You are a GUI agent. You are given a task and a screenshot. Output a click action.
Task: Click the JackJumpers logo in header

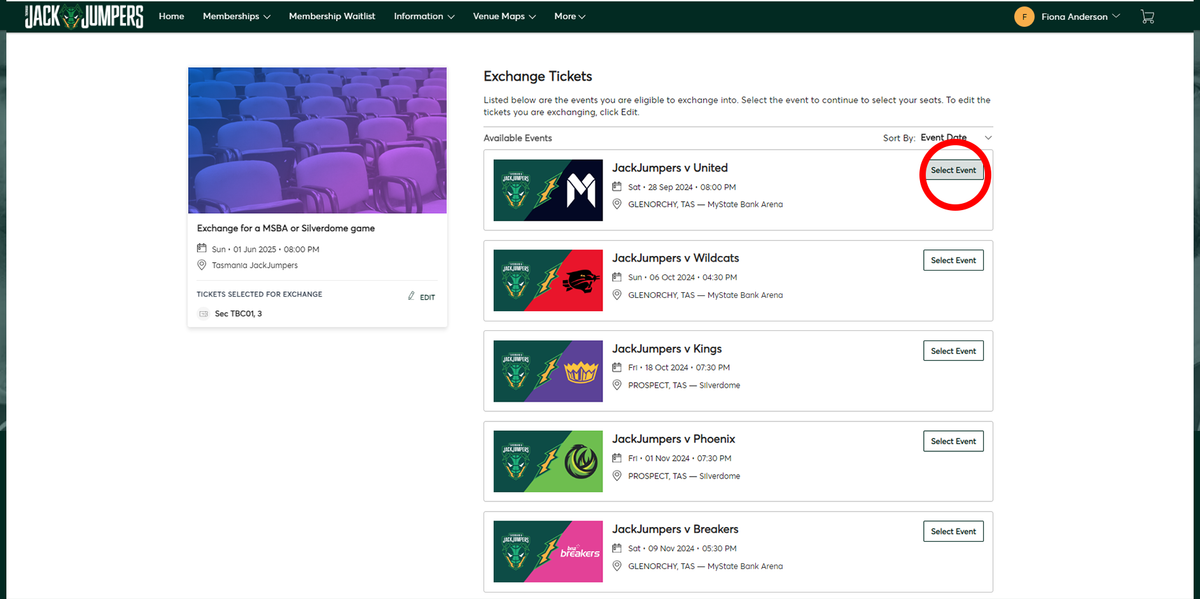coord(85,16)
